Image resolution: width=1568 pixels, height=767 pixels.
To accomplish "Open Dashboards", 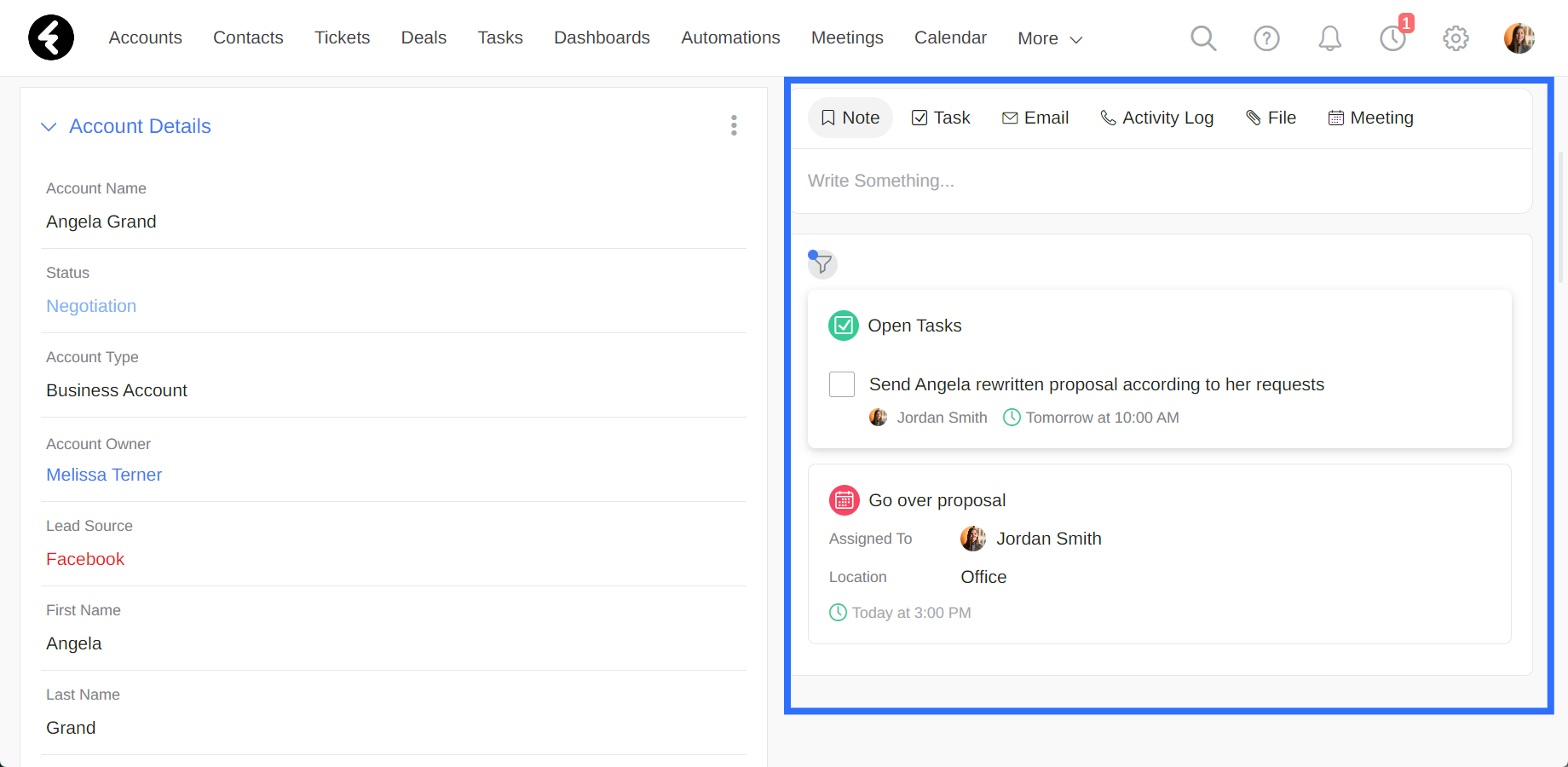I will pyautogui.click(x=602, y=37).
